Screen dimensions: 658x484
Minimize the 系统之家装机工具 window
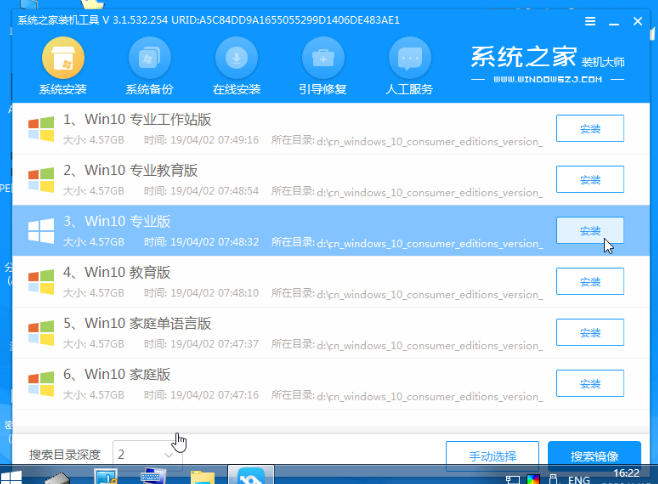click(614, 22)
